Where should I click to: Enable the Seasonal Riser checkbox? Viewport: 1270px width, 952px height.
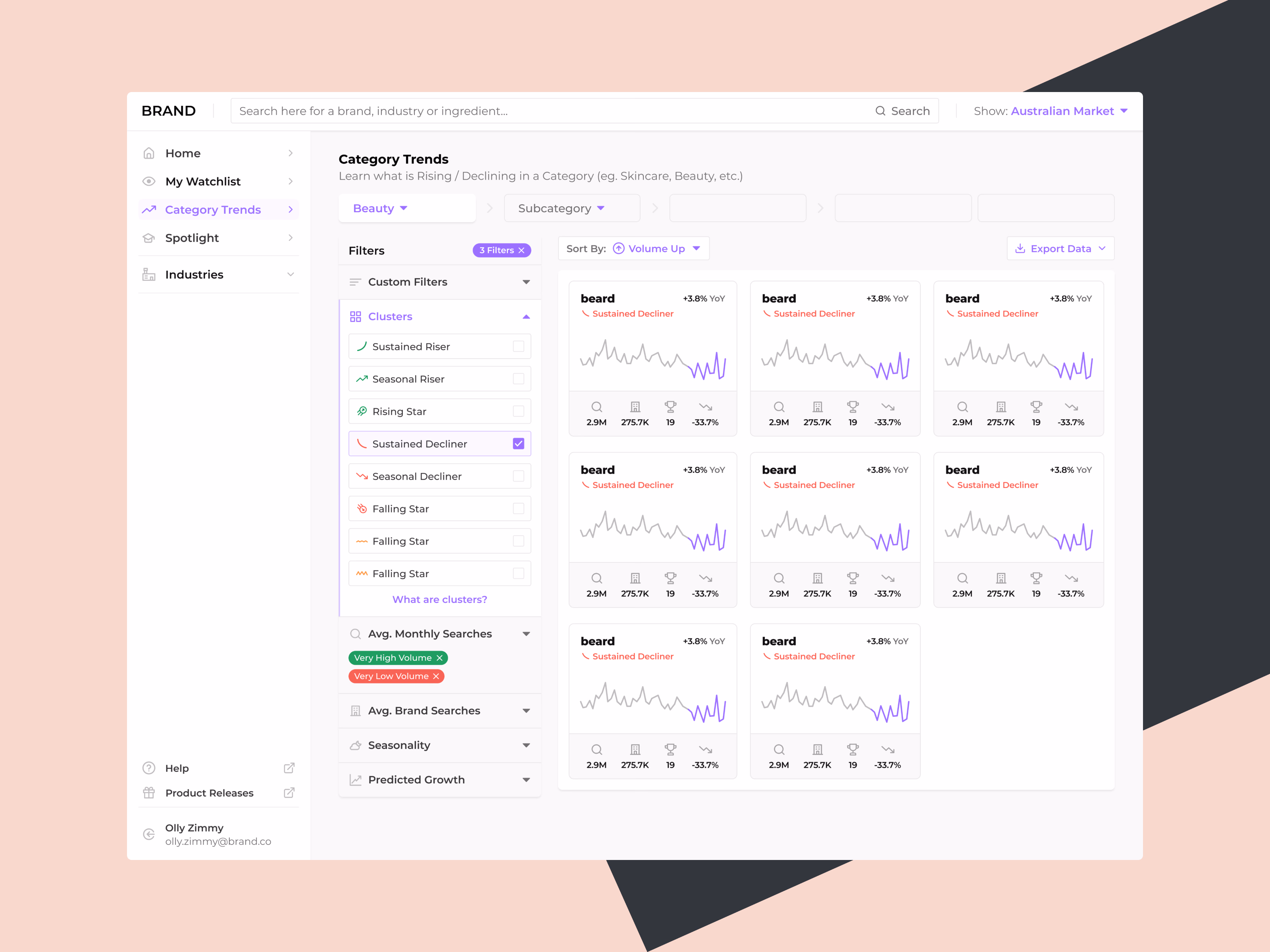[518, 379]
